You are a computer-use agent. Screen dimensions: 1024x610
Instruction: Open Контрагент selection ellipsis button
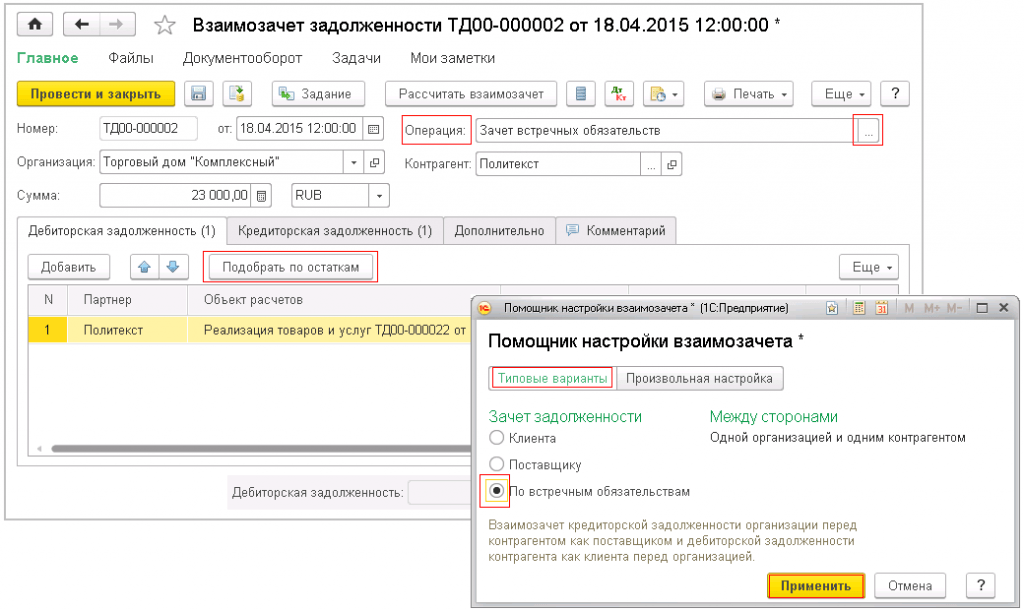click(x=650, y=165)
